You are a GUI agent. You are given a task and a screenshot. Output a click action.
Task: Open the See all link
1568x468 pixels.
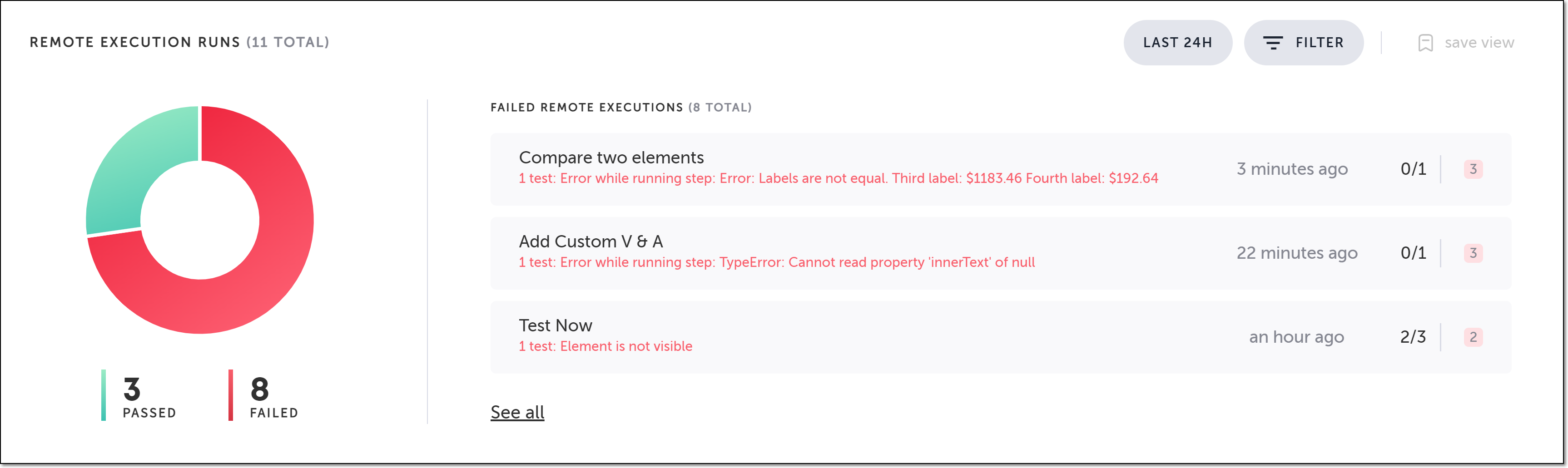(517, 412)
